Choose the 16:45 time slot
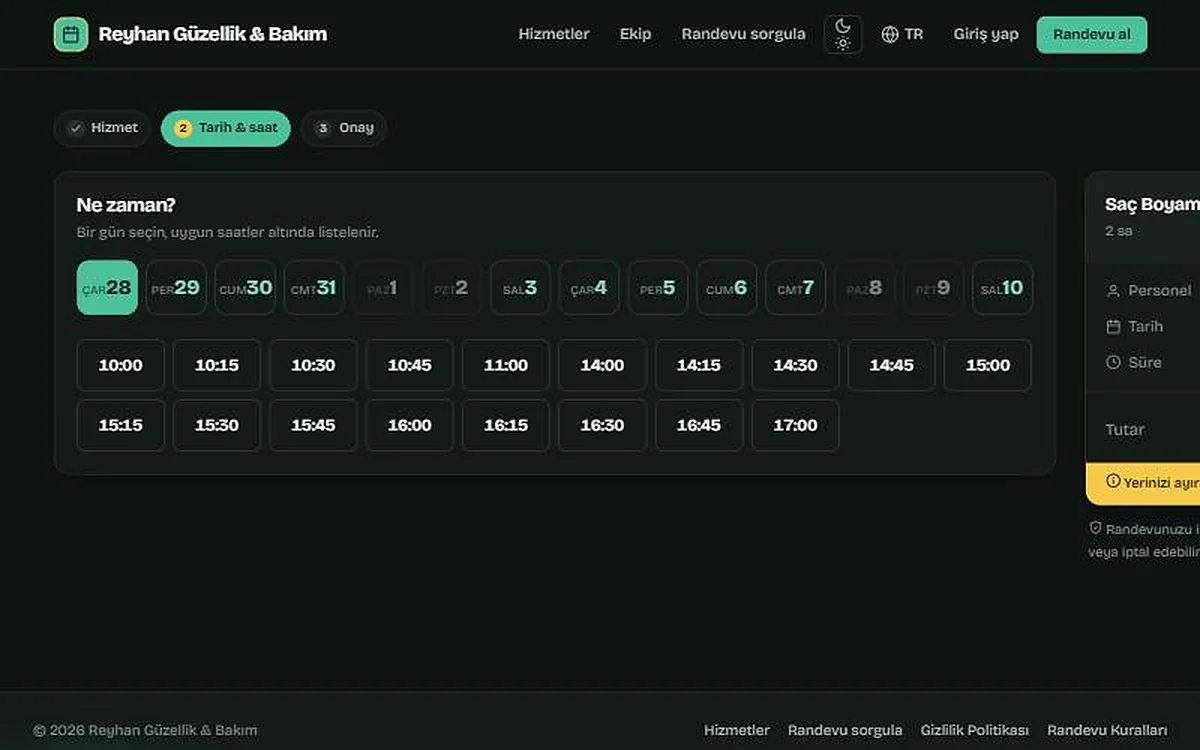Screen dimensions: 1200x750 (699, 425)
